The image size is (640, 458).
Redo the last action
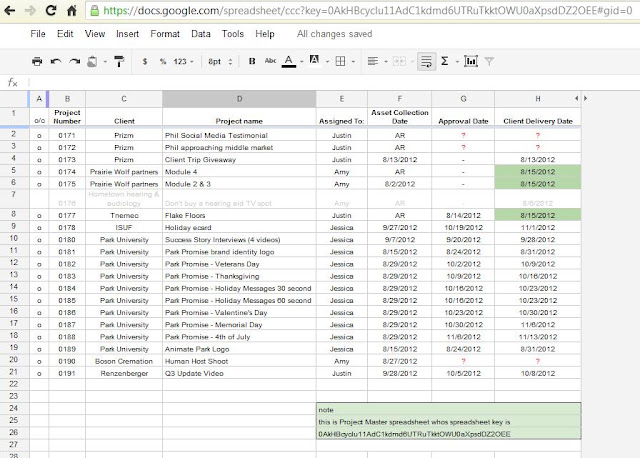tap(75, 61)
